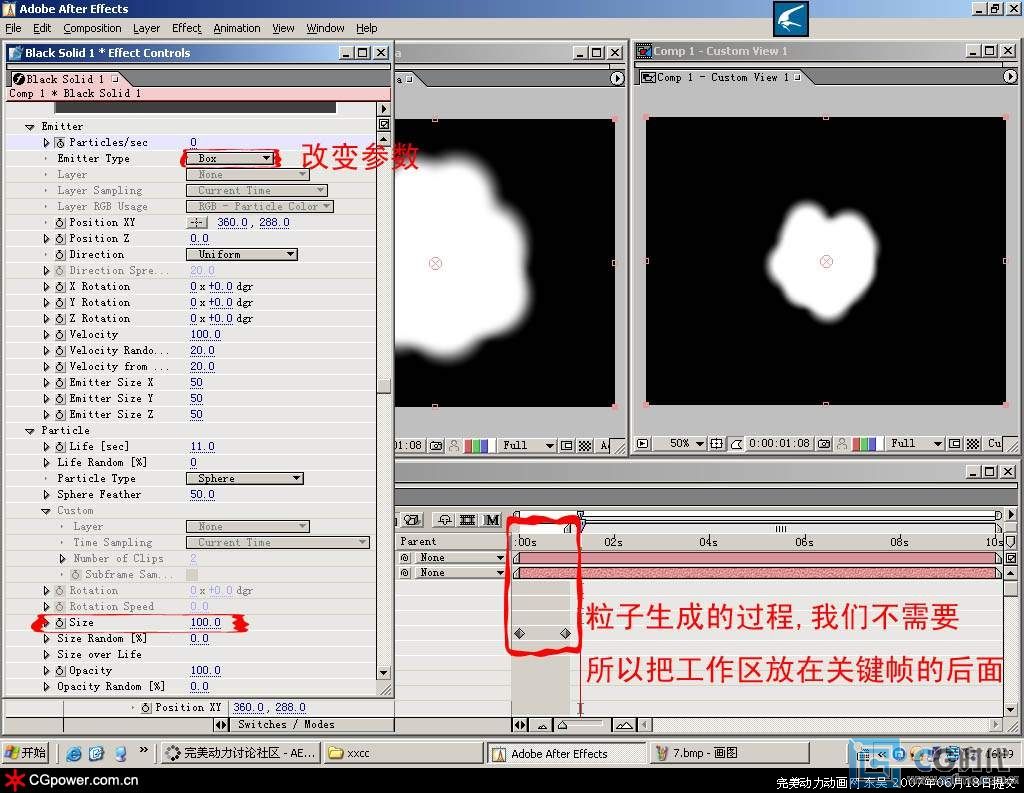Viewport: 1024px width, 793px height.
Task: Click the show last snapshot icon in Custom View
Action: 842,444
